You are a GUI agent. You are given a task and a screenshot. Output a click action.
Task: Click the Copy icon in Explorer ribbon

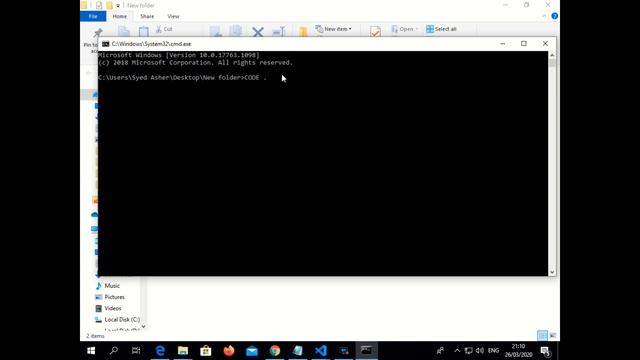point(124,31)
